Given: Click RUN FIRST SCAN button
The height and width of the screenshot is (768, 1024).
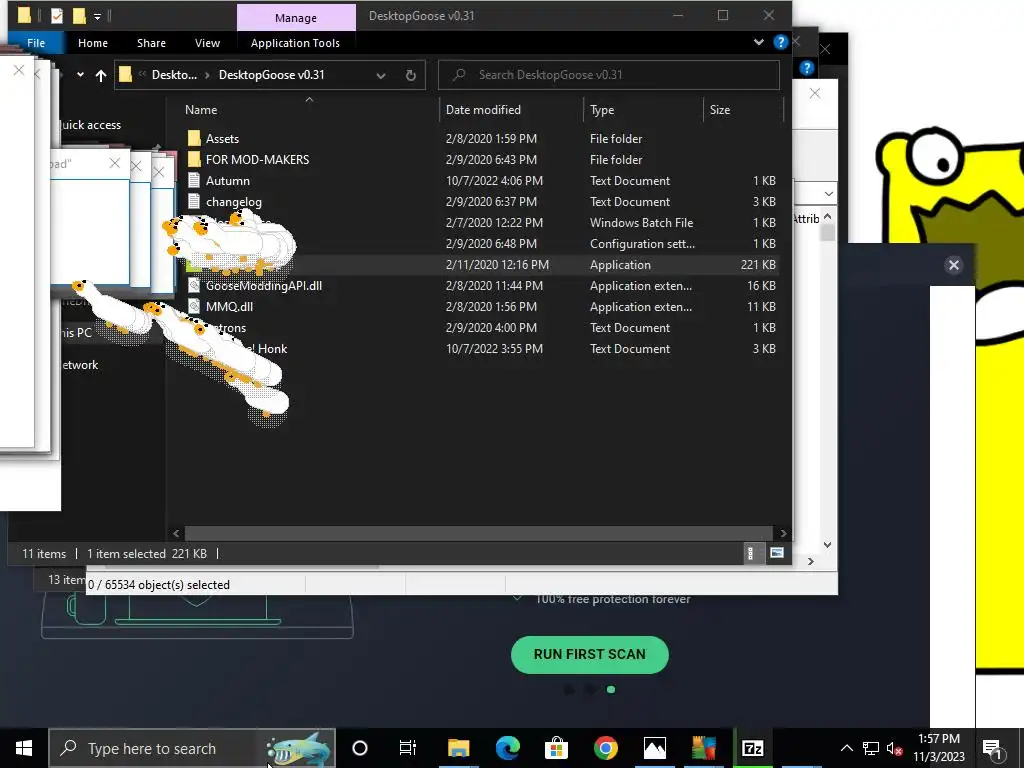Looking at the screenshot, I should [590, 654].
